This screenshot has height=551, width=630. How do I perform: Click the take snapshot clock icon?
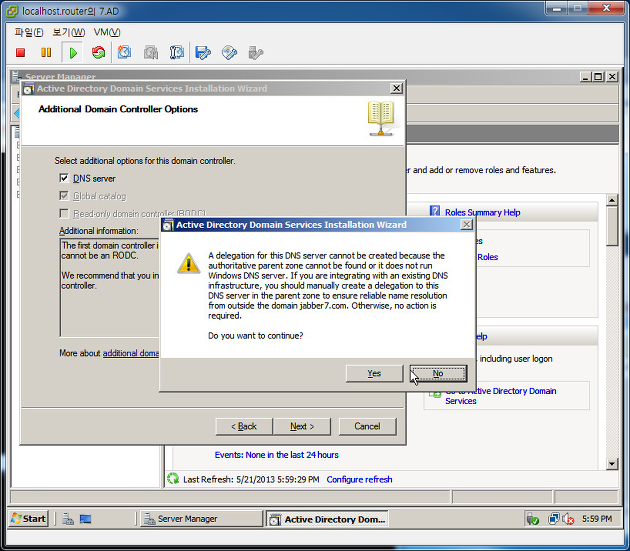point(124,53)
